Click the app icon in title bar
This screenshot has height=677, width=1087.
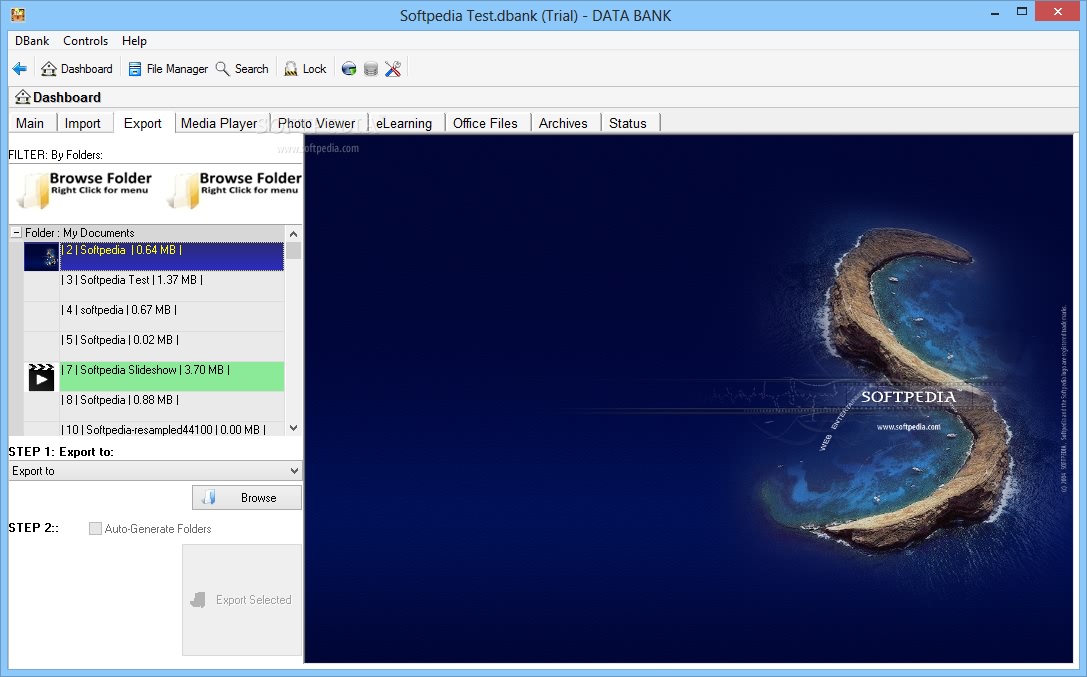(x=18, y=14)
